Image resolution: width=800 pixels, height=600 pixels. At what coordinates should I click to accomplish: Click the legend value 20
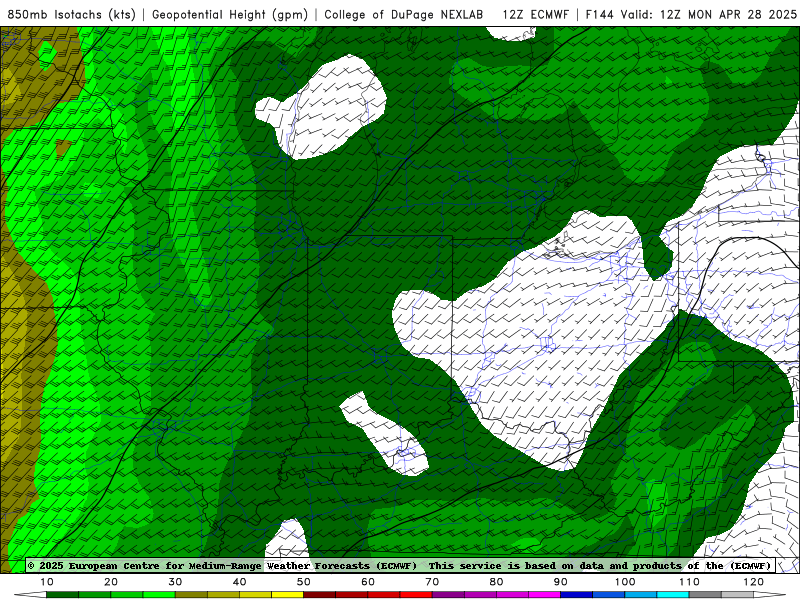[x=111, y=582]
